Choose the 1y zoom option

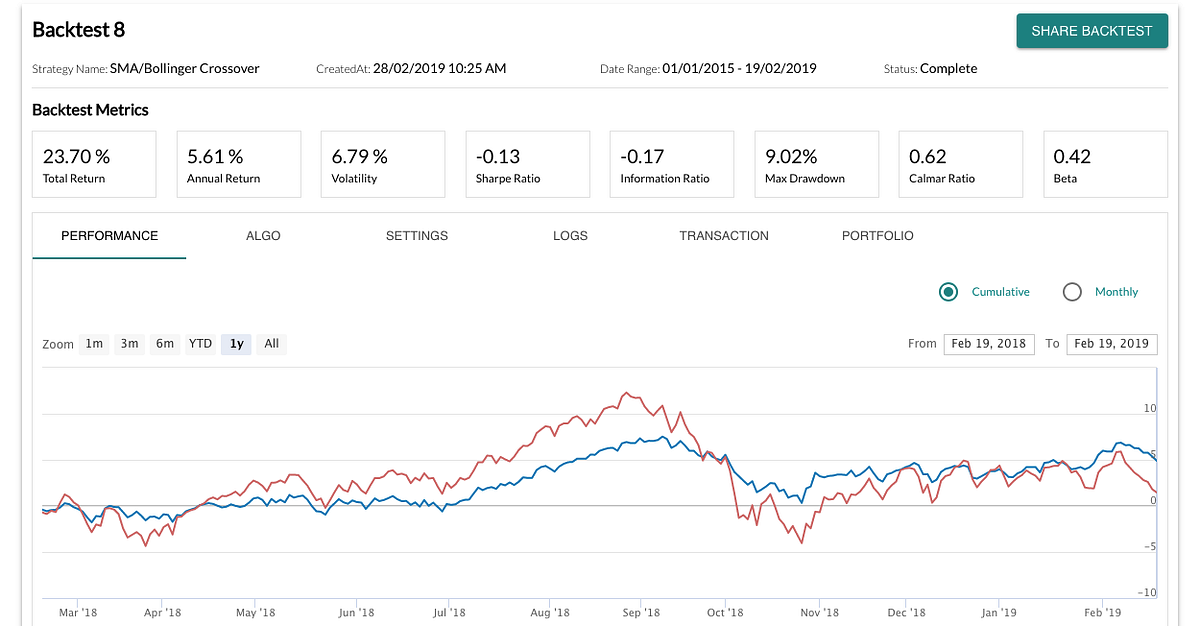point(236,343)
